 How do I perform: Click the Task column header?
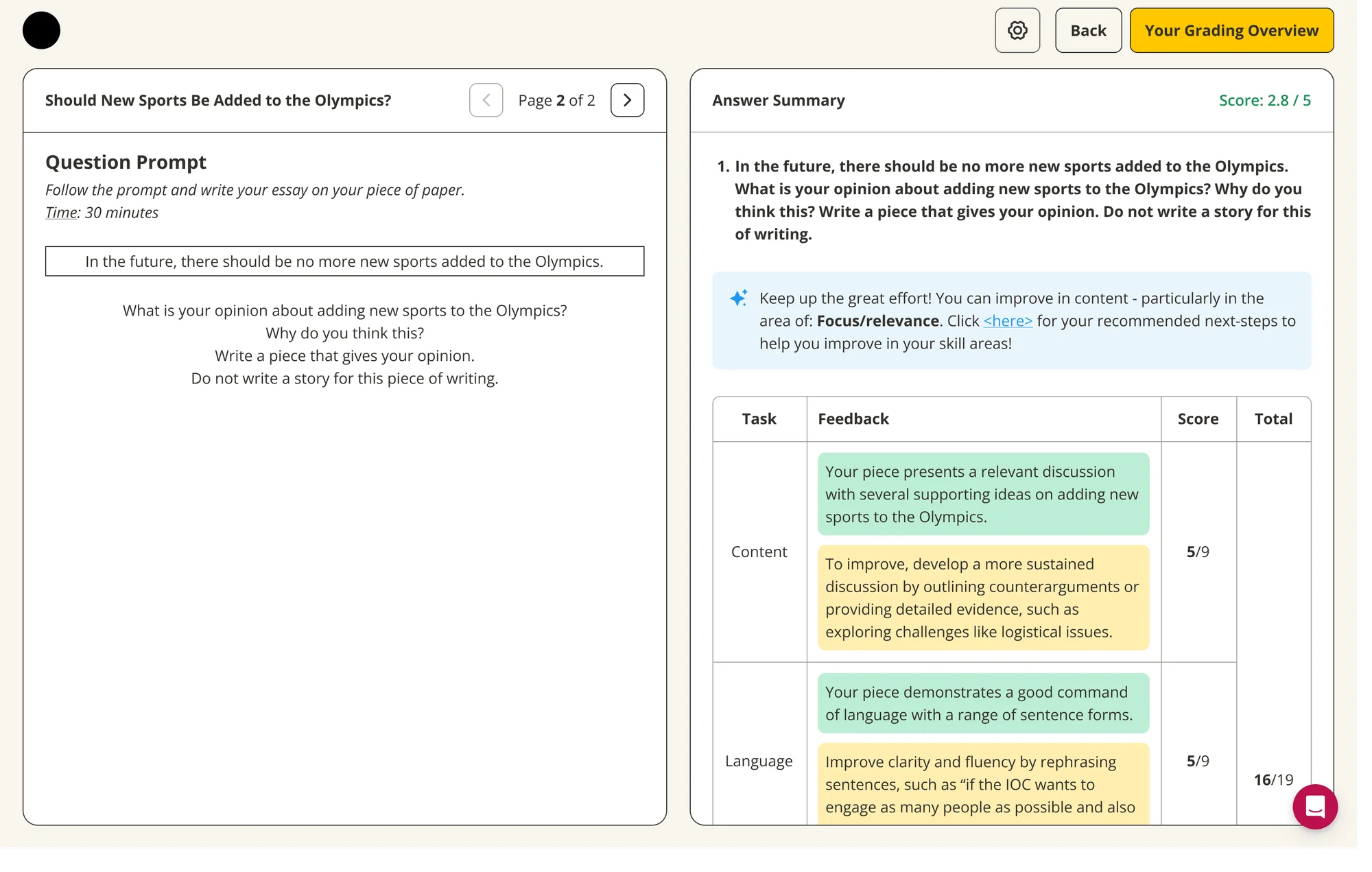(x=759, y=419)
